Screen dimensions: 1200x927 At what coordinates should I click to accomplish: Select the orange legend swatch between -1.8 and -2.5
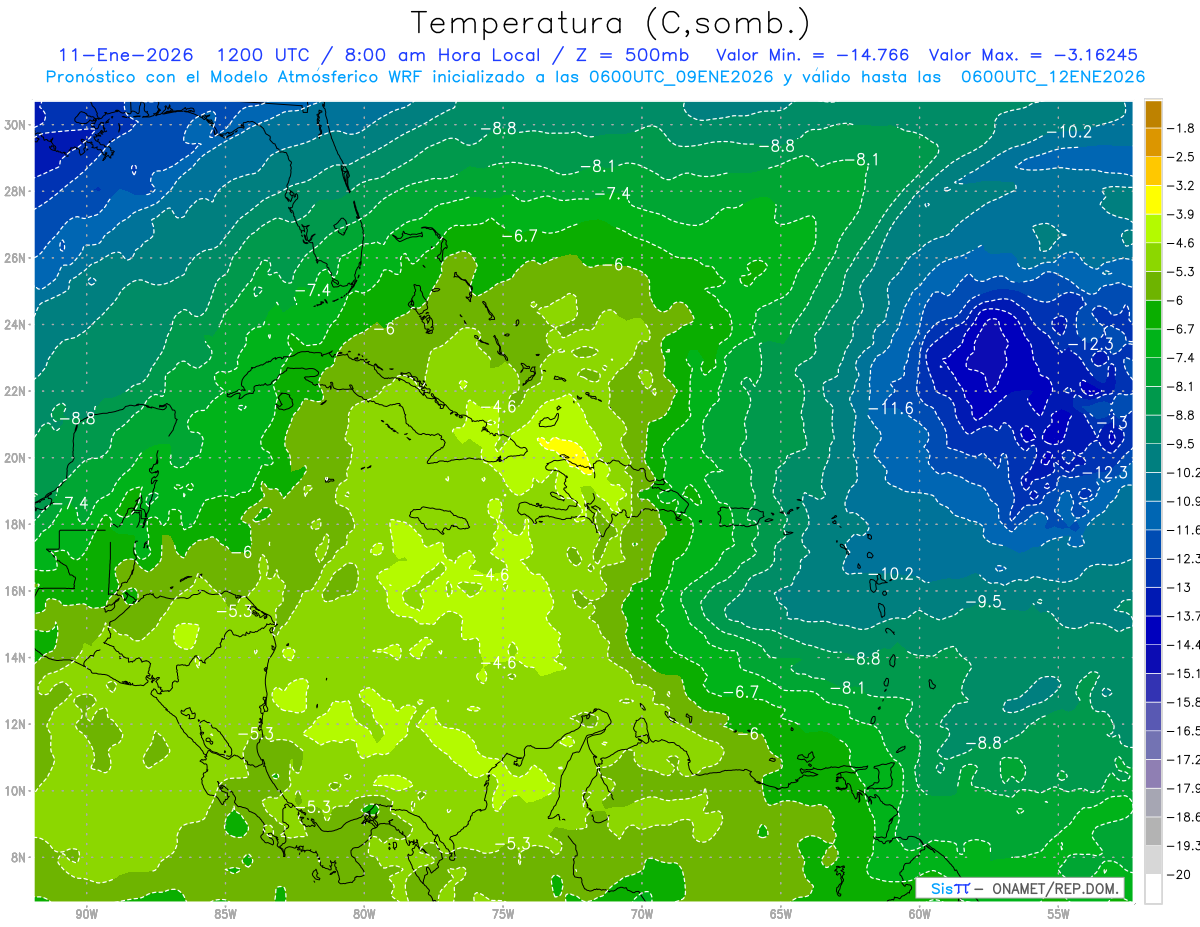point(1153,143)
